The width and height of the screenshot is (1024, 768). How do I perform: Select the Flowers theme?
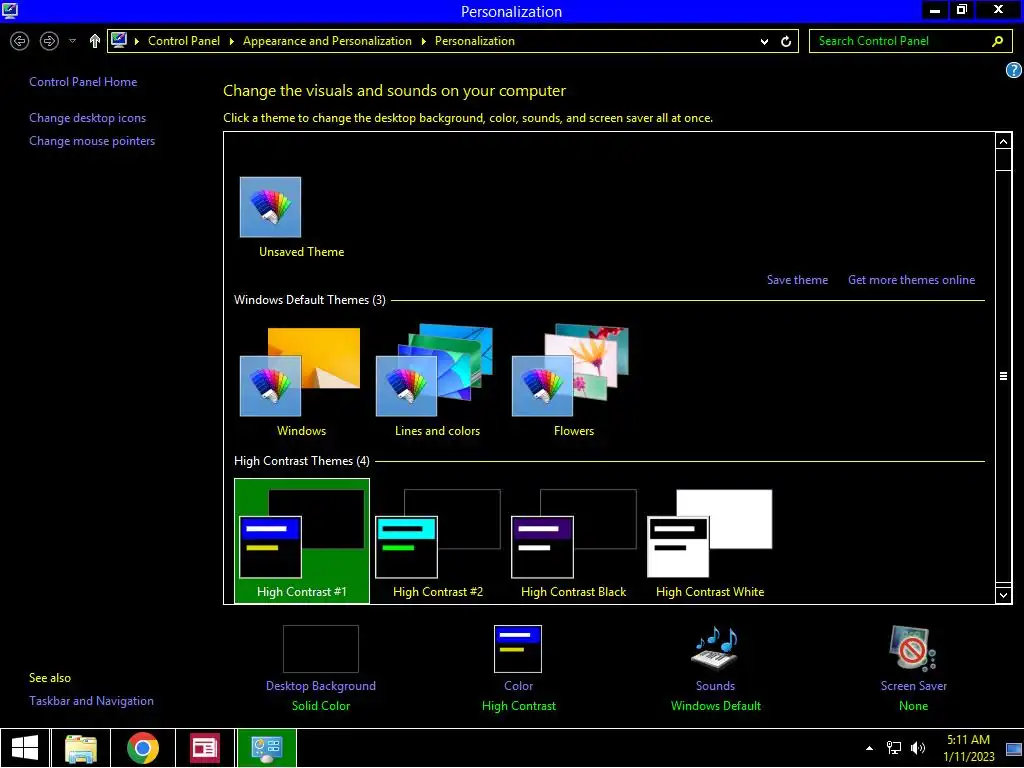pos(573,382)
